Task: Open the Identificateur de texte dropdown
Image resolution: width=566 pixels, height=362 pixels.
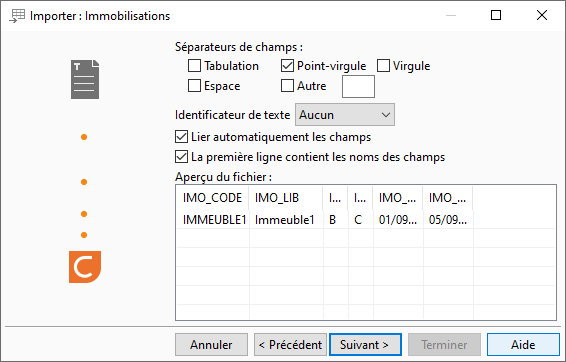Action: coord(345,115)
